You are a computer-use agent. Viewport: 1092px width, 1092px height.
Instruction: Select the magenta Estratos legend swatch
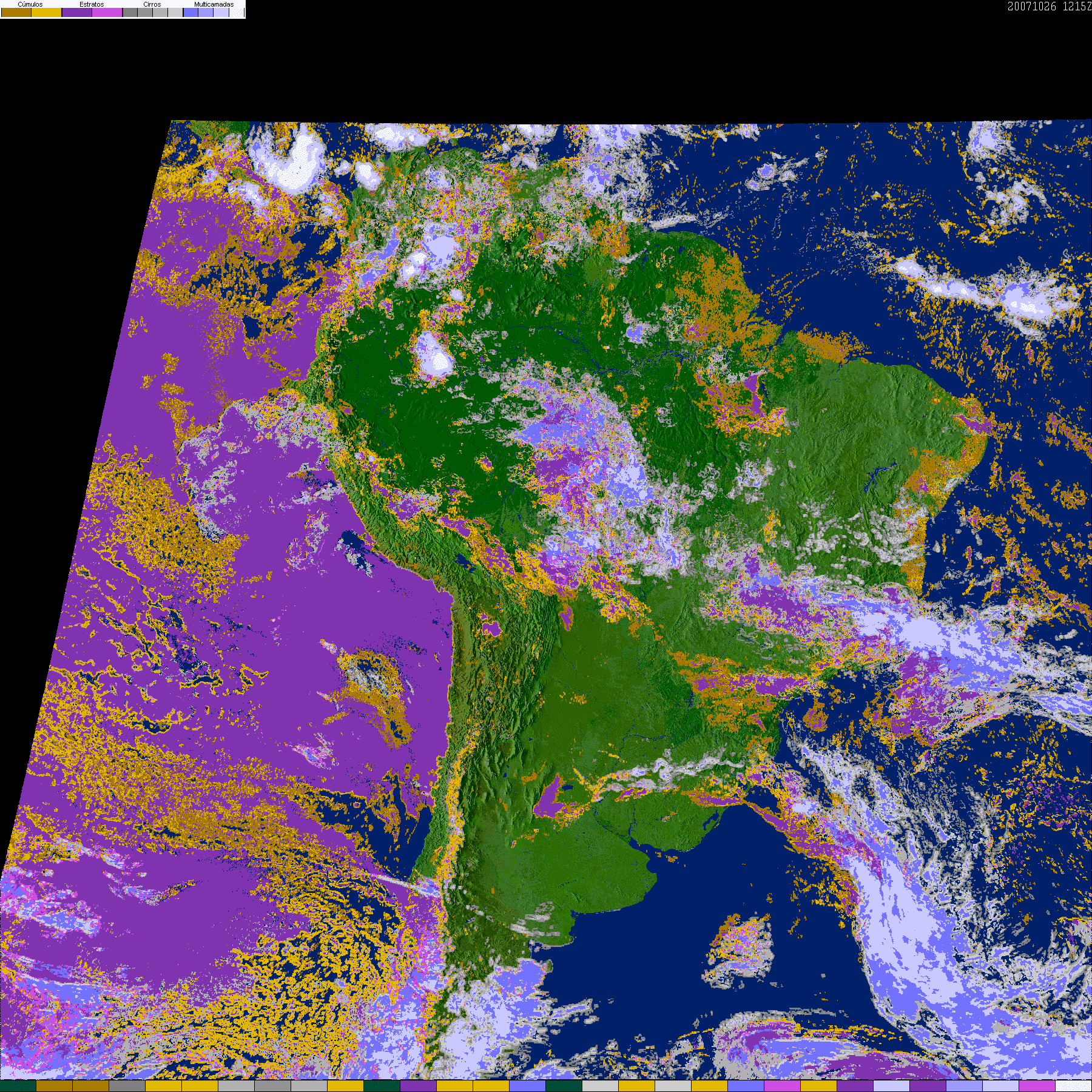(x=107, y=13)
